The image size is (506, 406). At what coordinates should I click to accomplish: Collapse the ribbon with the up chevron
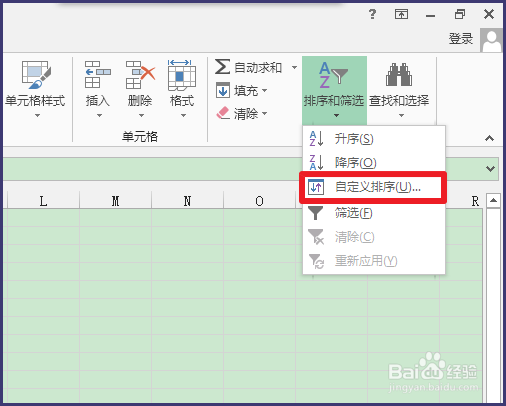tap(489, 138)
